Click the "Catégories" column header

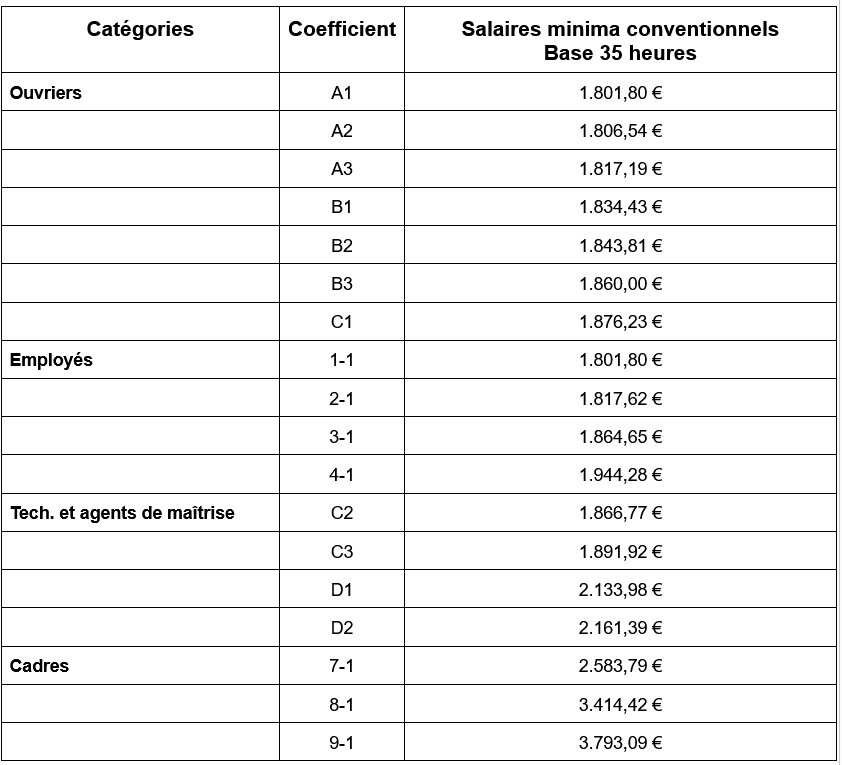[140, 29]
